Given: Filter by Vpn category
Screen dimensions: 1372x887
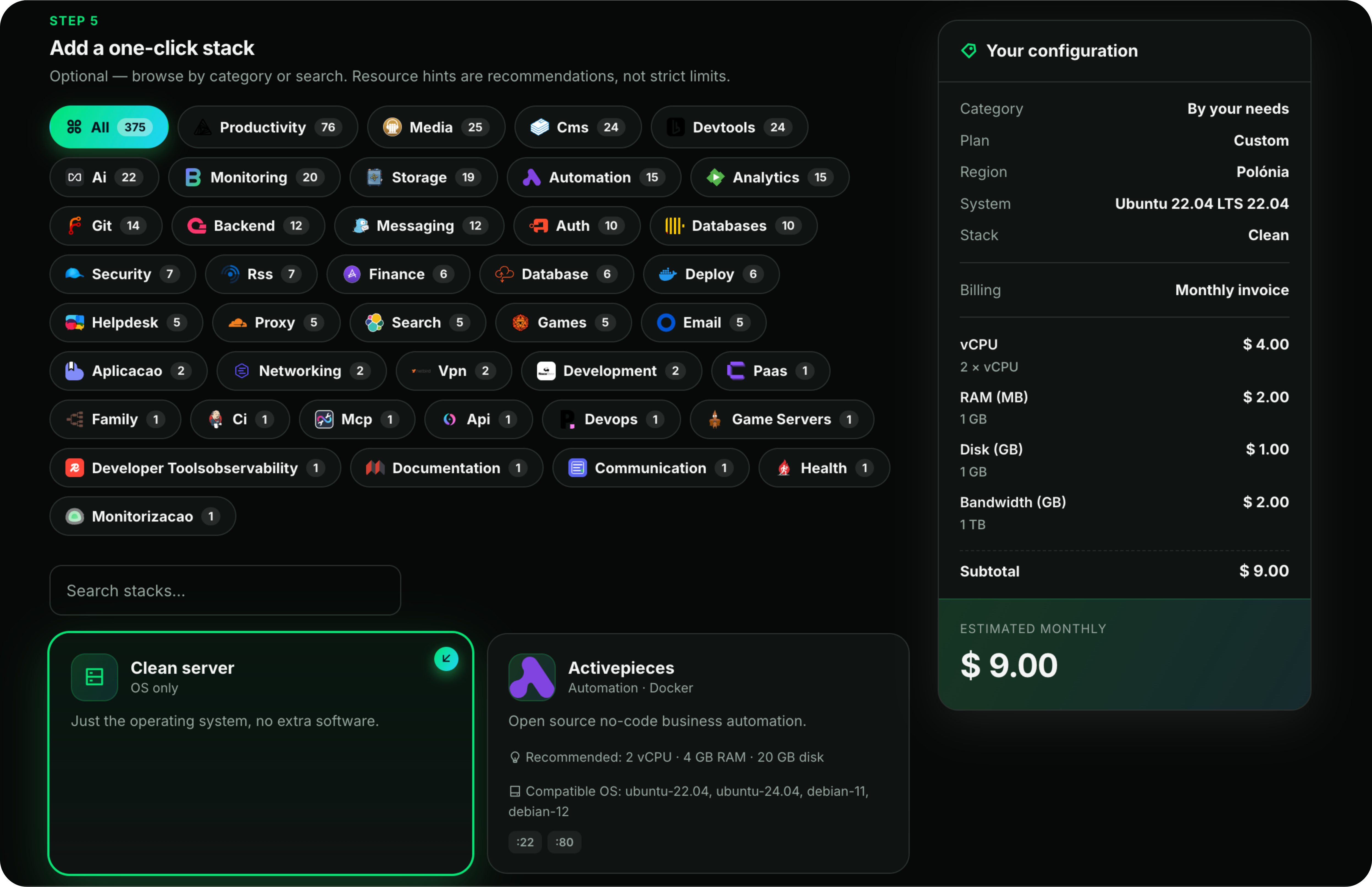Looking at the screenshot, I should click(454, 371).
